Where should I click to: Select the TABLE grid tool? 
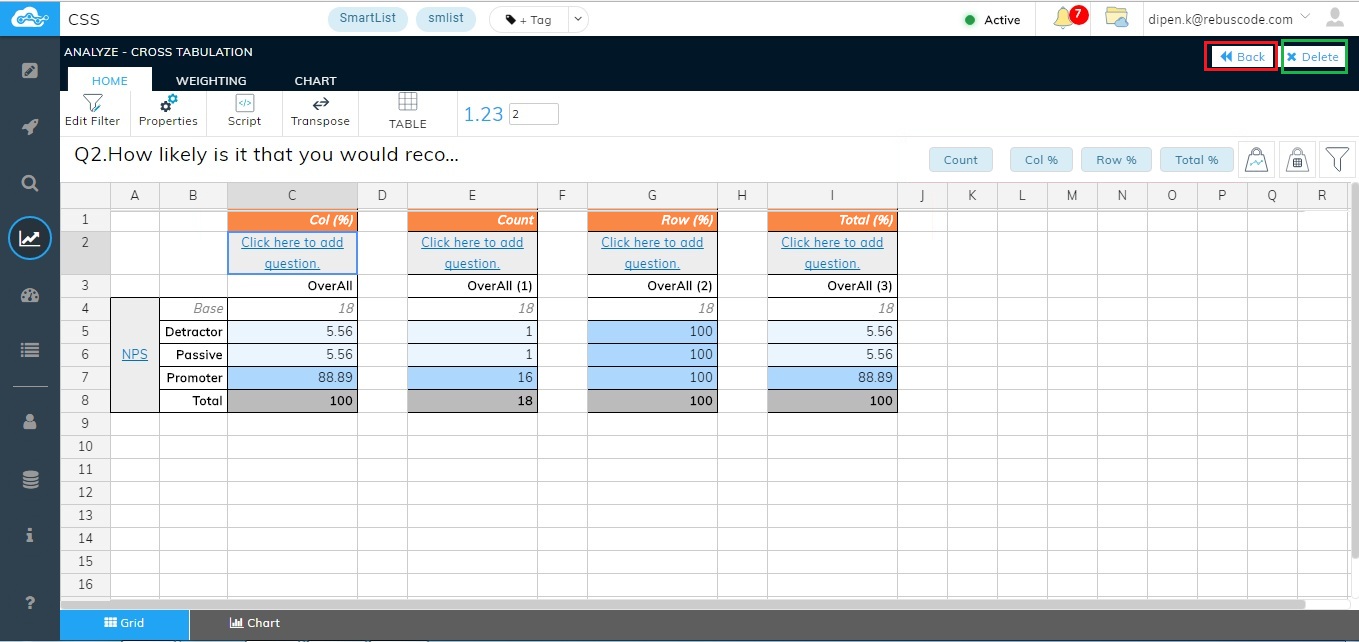pos(408,111)
